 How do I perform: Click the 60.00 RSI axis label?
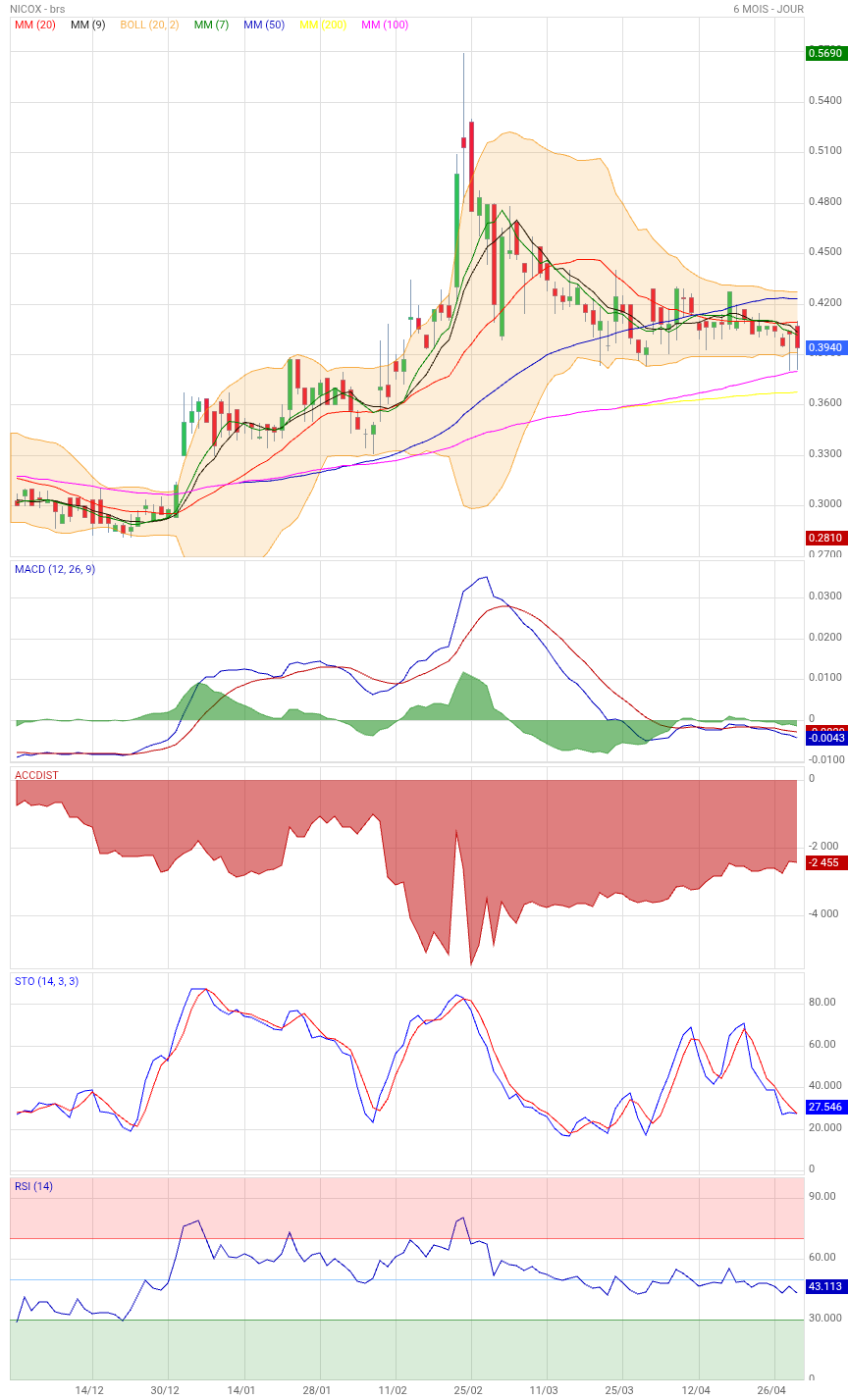pos(822,1258)
